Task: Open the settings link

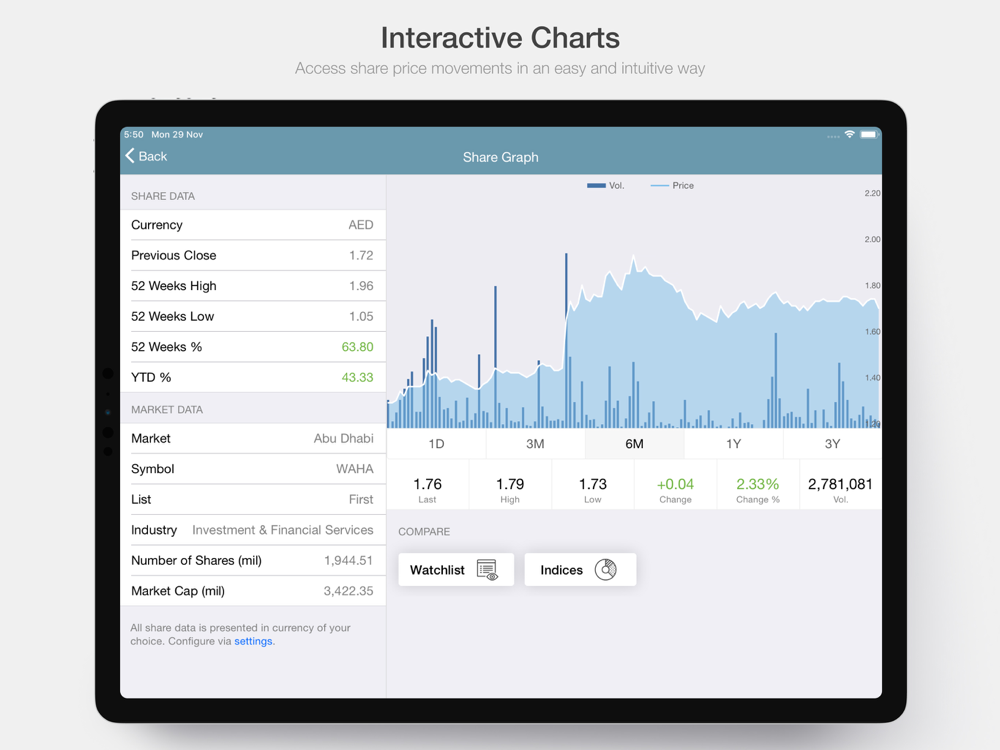Action: coord(253,642)
